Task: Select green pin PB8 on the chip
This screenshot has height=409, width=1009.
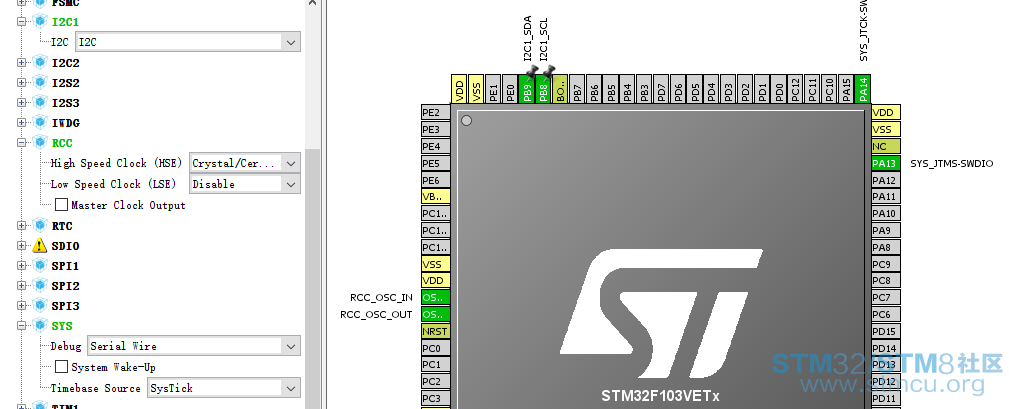Action: [543, 88]
